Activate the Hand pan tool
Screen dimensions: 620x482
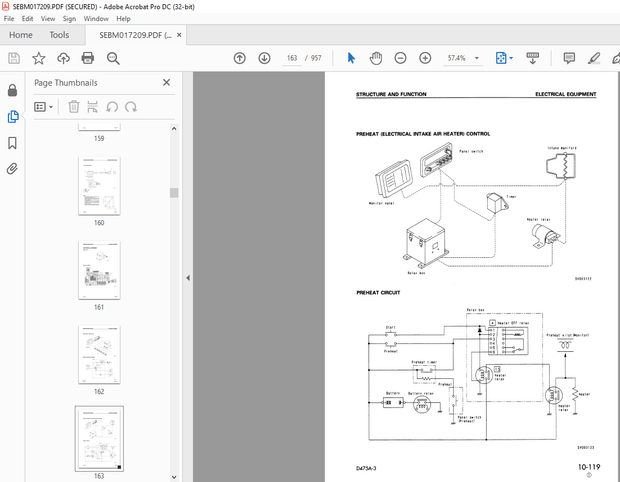point(376,58)
